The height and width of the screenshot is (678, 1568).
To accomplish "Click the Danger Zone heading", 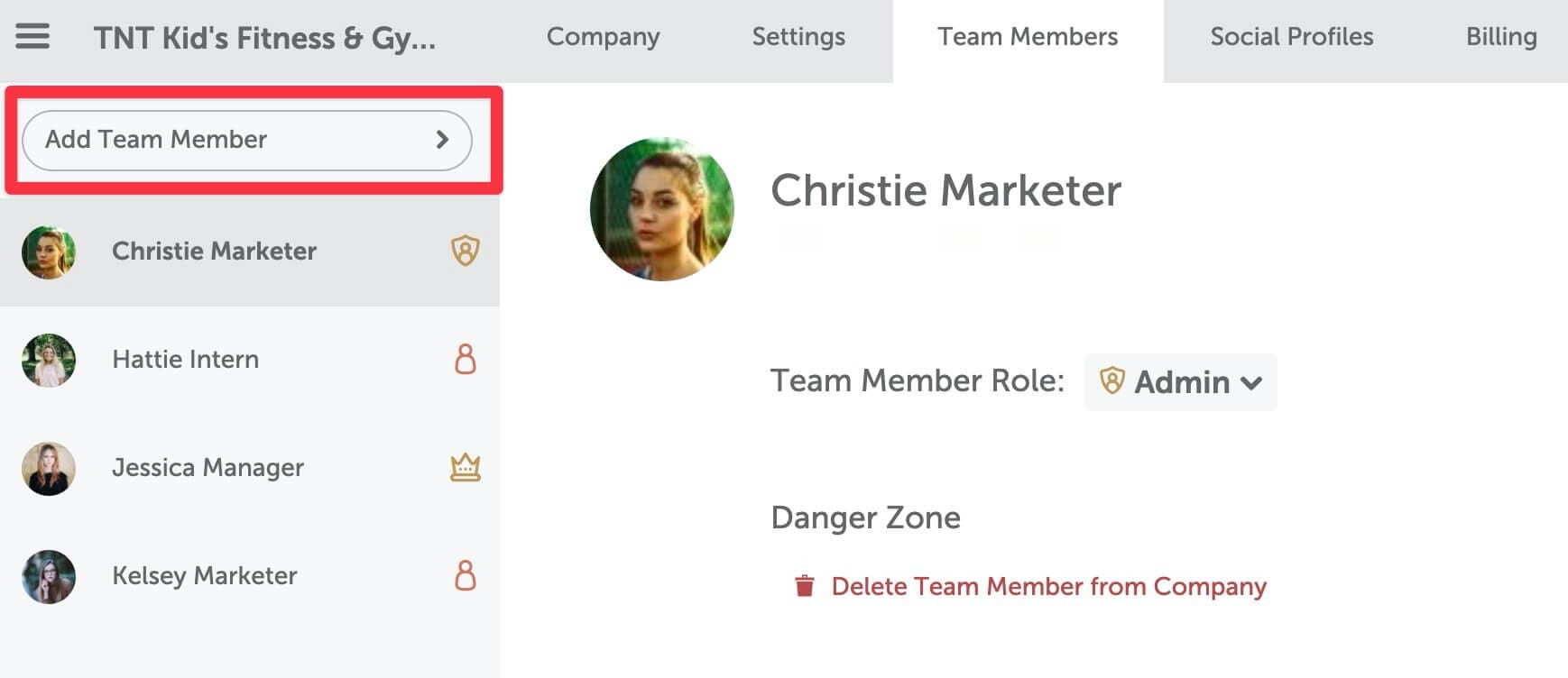I will pyautogui.click(x=866, y=518).
